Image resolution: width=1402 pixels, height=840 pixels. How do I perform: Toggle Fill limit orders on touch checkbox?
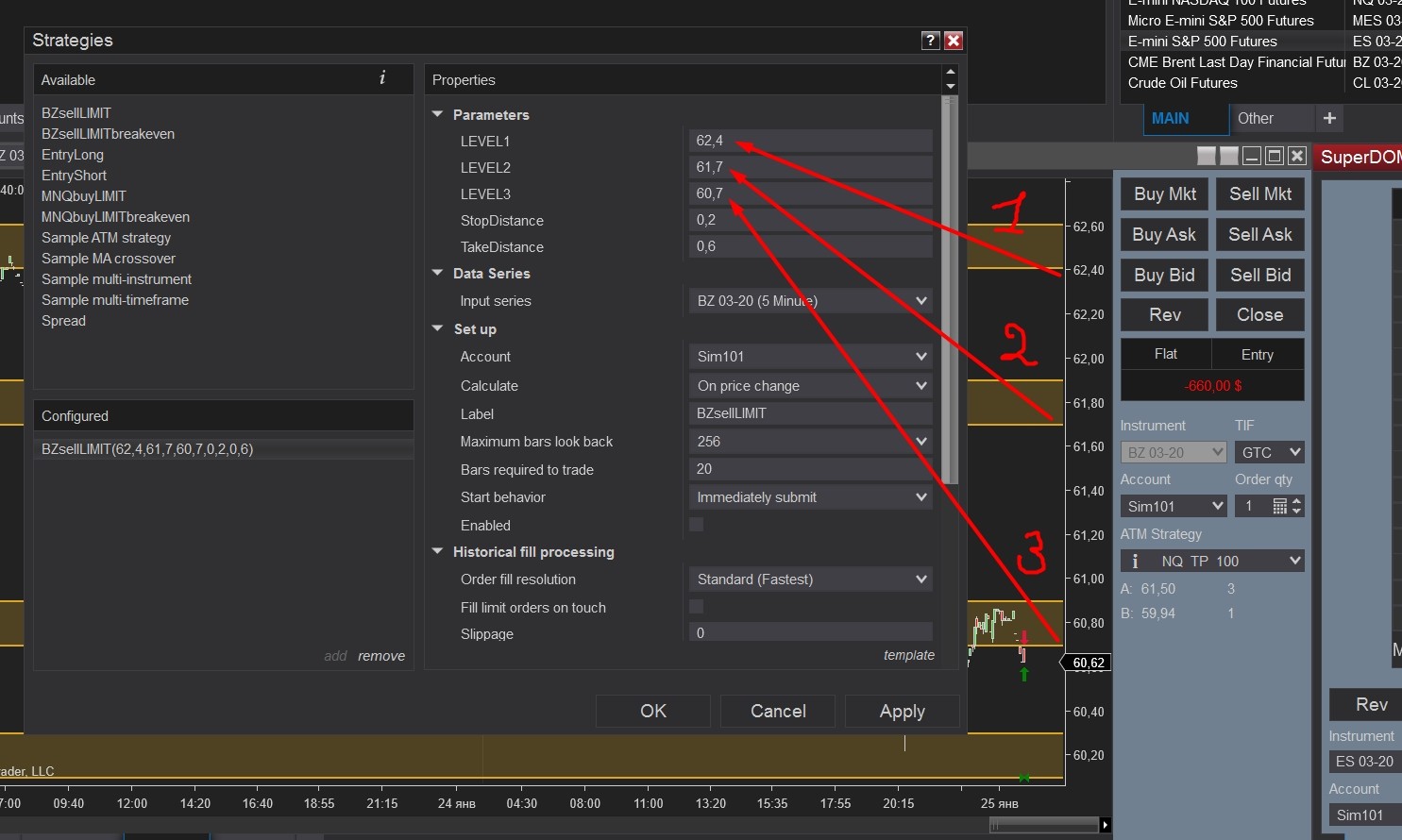coord(696,606)
